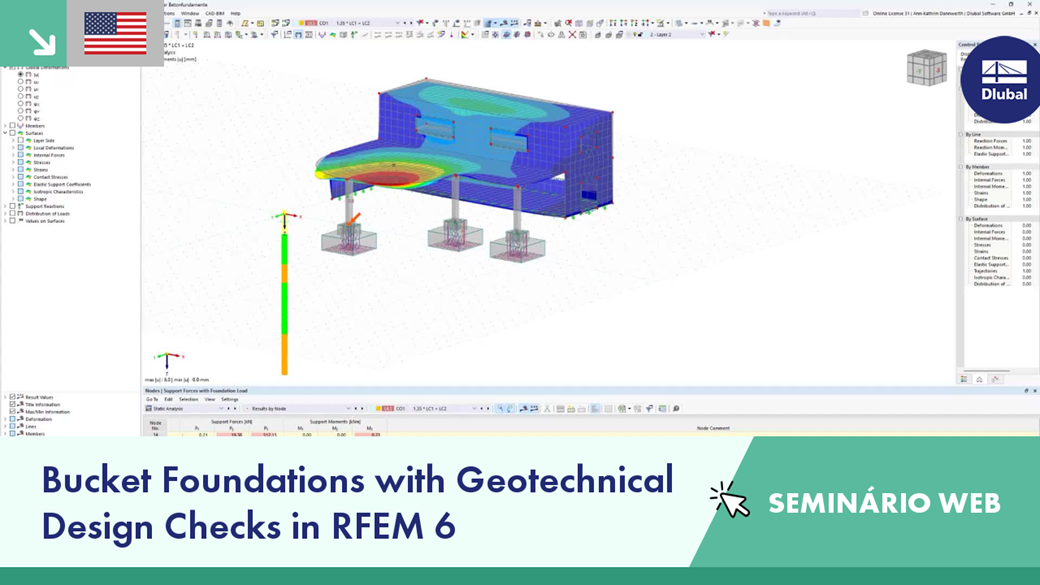Screen dimensions: 1040x585
Task: Click the Trajectories factor value 1.00
Action: tap(1027, 271)
